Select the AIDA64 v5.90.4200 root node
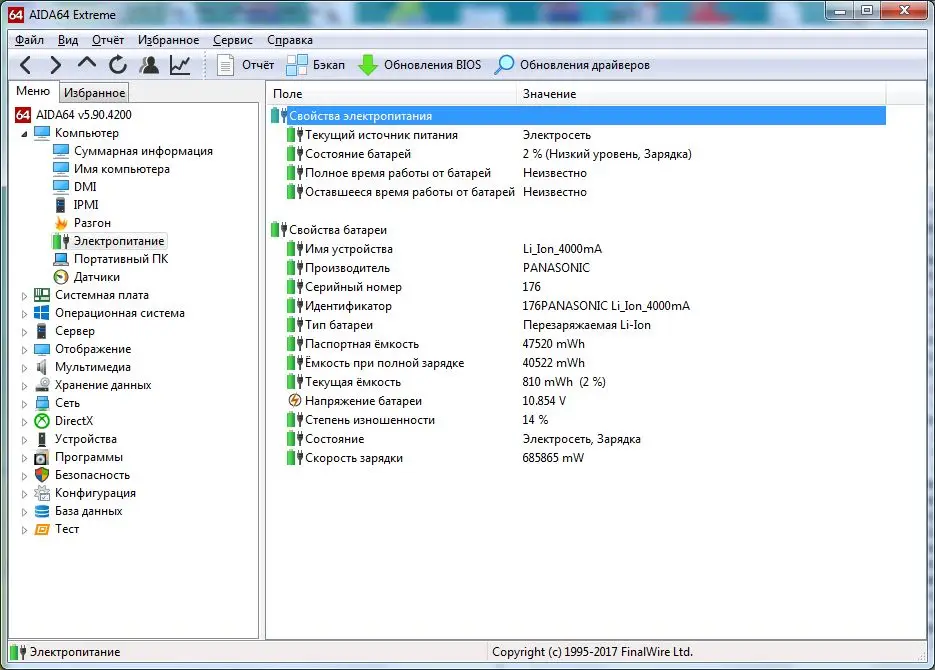Screen dimensions: 935x670 83,114
